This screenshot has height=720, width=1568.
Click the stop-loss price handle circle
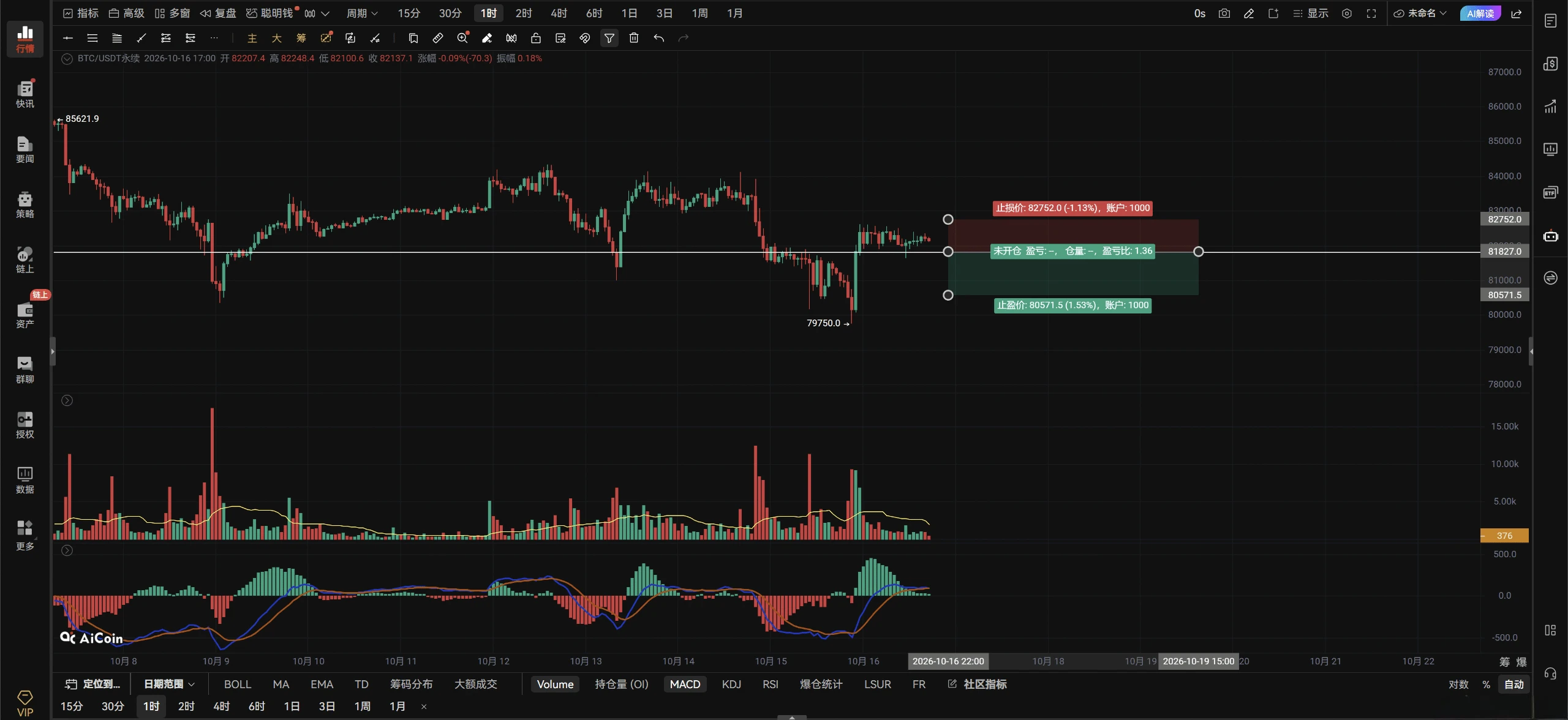tap(948, 219)
